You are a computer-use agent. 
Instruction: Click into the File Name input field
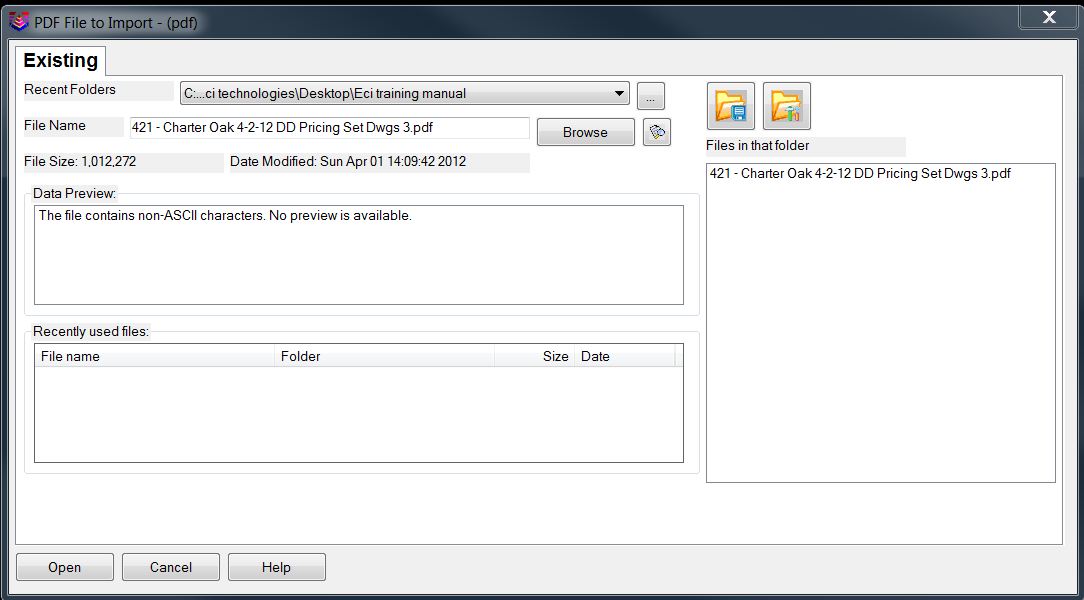330,128
